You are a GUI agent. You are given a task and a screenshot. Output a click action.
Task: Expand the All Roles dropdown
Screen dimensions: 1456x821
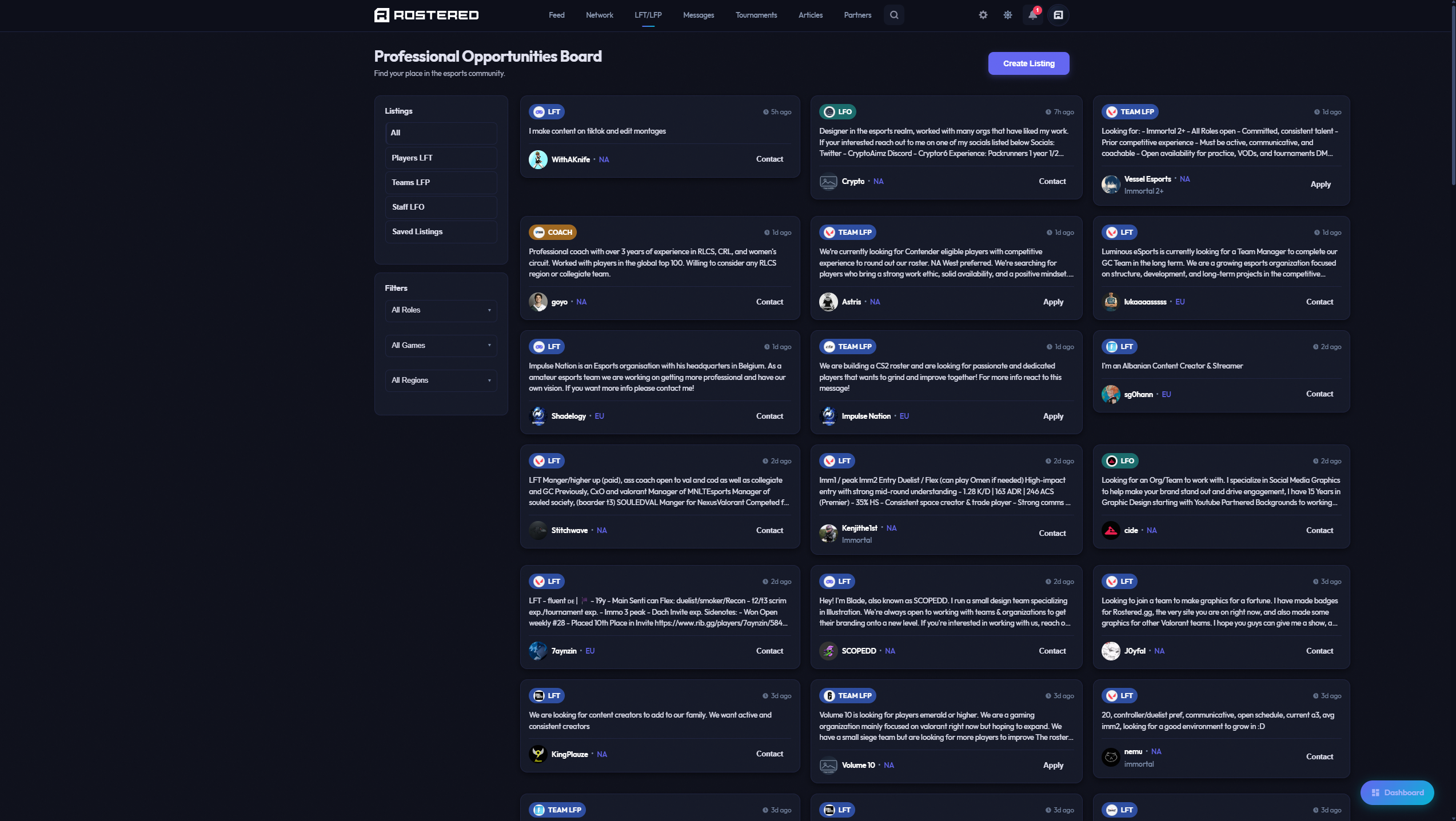coord(441,310)
